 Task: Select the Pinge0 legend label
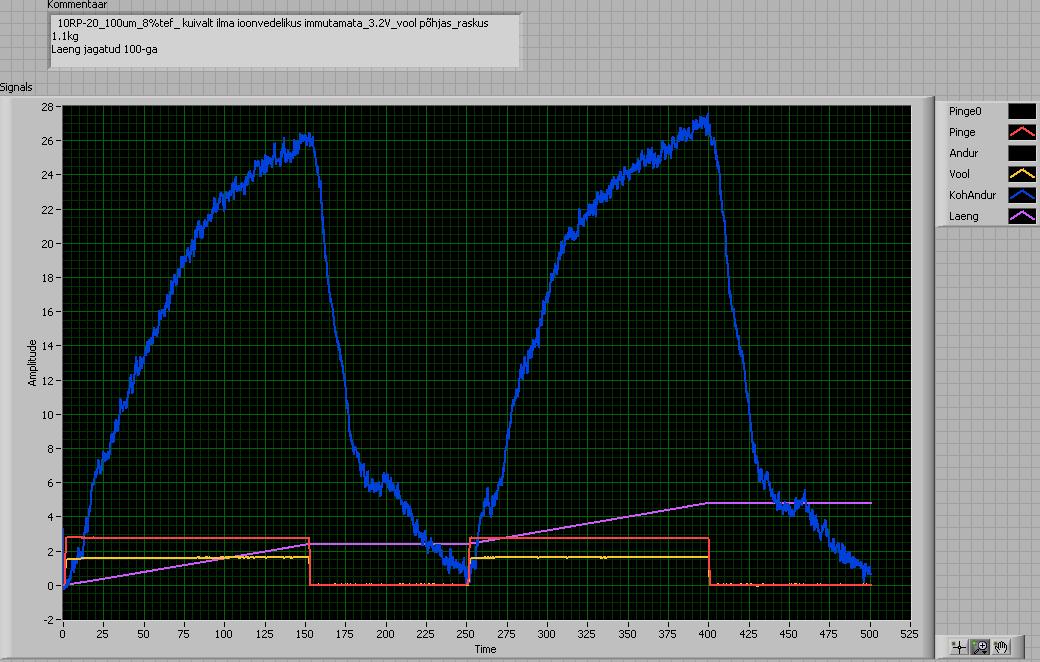click(964, 111)
